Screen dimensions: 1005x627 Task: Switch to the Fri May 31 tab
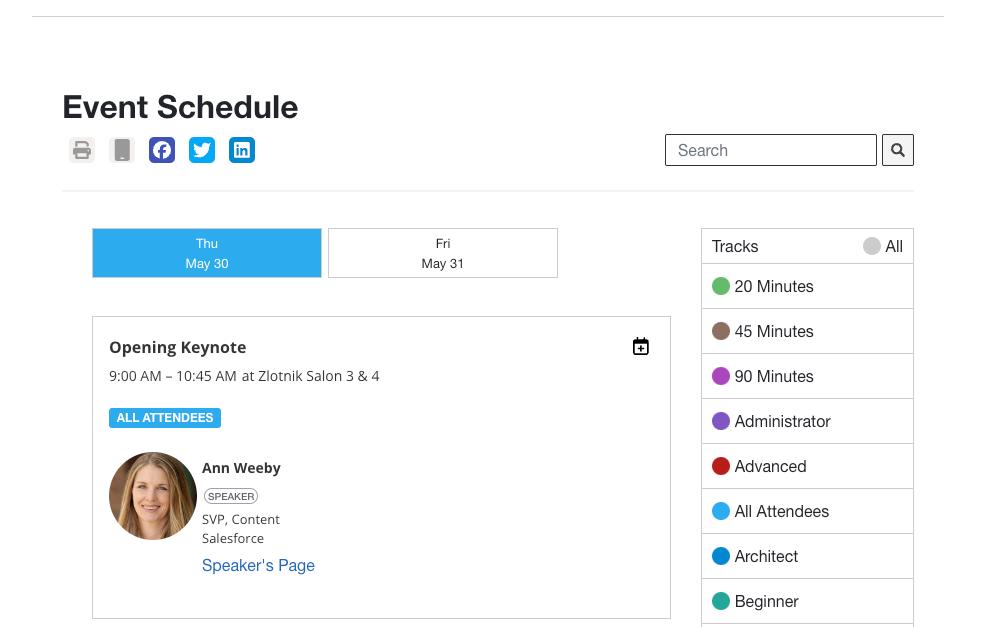coord(443,253)
